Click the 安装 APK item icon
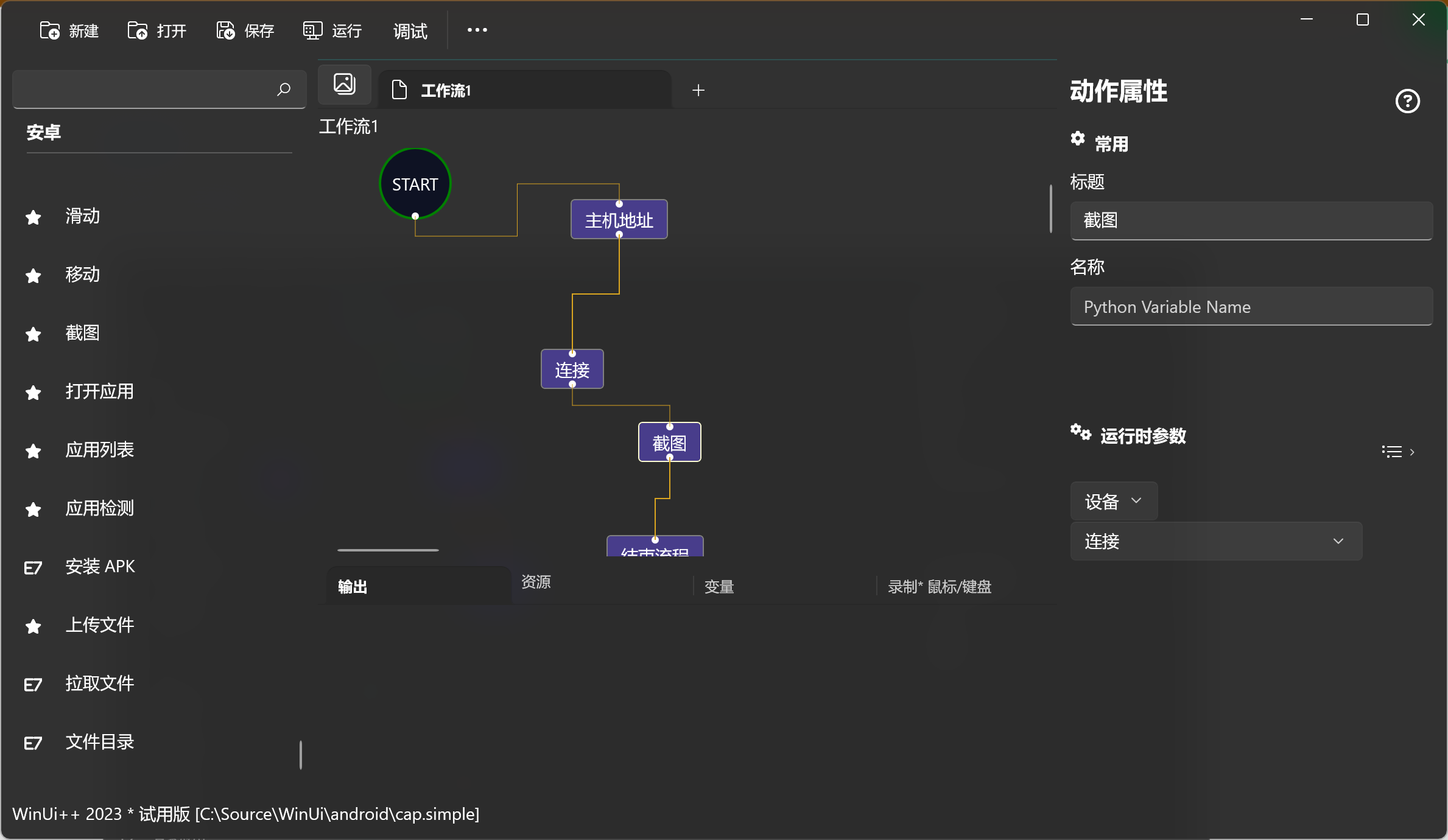Screen dimensions: 1448x840 33,567
